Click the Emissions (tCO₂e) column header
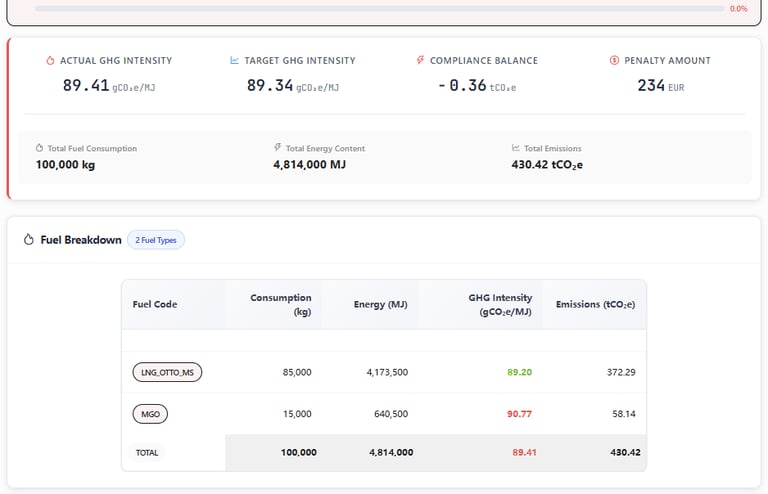This screenshot has width=768, height=494. pos(595,304)
